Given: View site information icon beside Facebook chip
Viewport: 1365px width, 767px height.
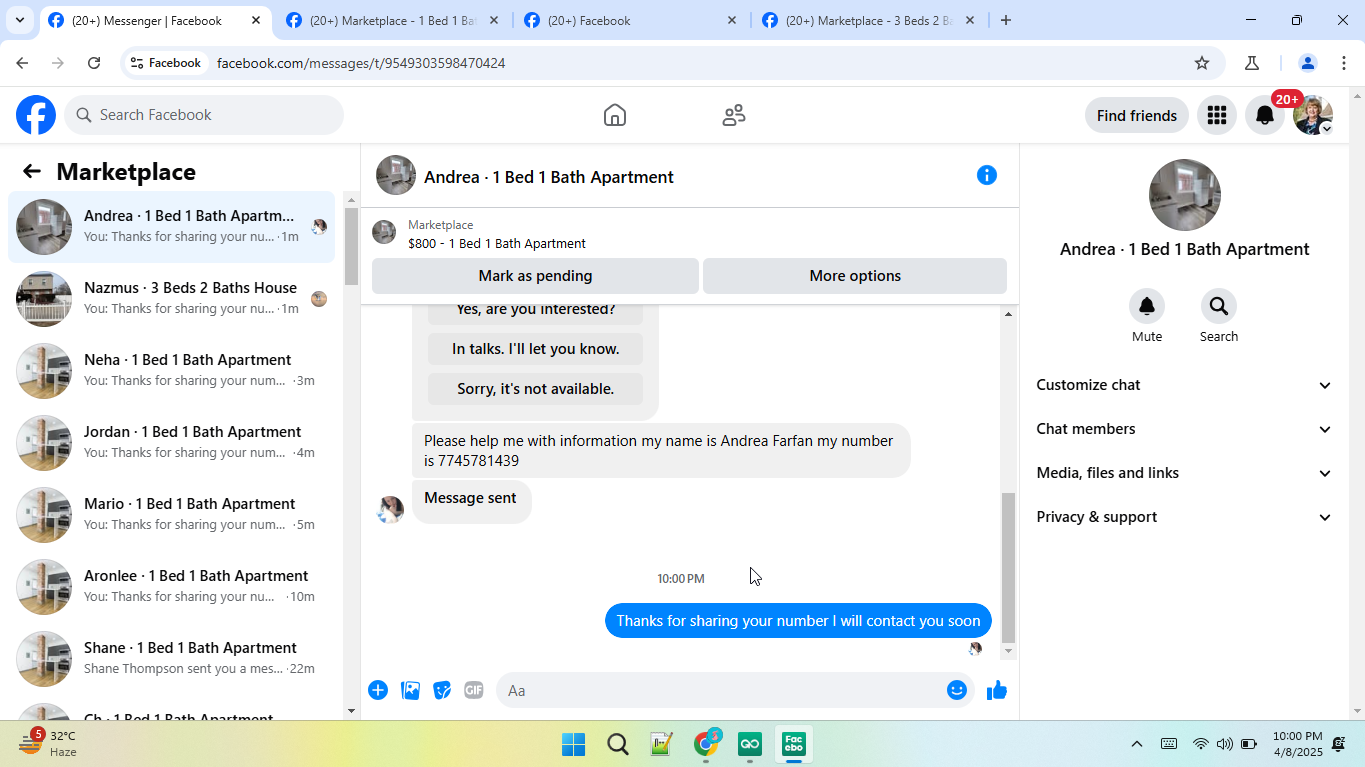Looking at the screenshot, I should (137, 63).
